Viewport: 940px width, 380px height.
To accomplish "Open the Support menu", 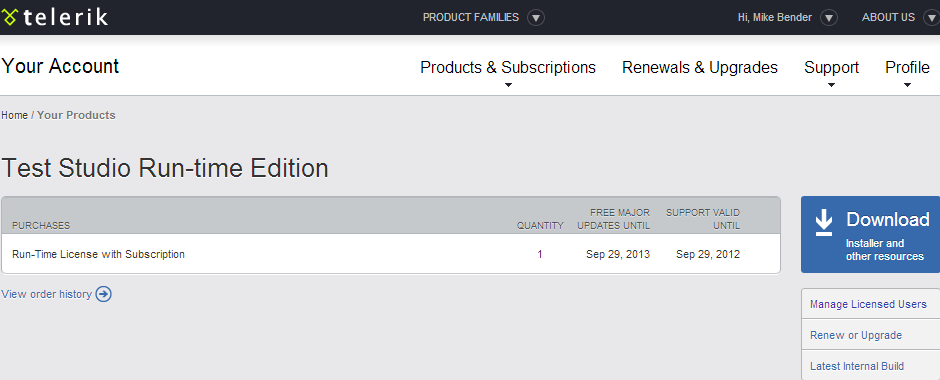I will point(831,68).
